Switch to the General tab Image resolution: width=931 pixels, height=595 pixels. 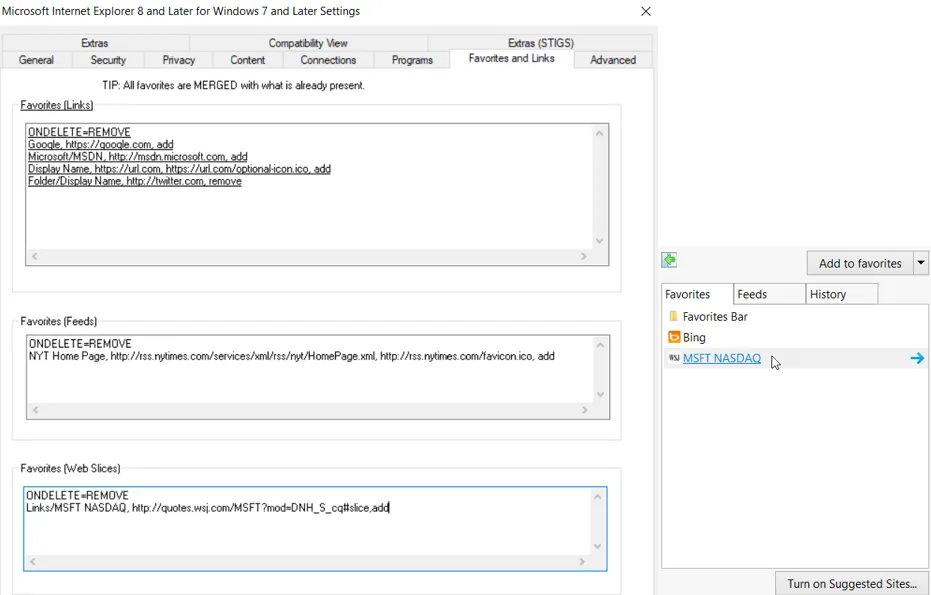36,60
